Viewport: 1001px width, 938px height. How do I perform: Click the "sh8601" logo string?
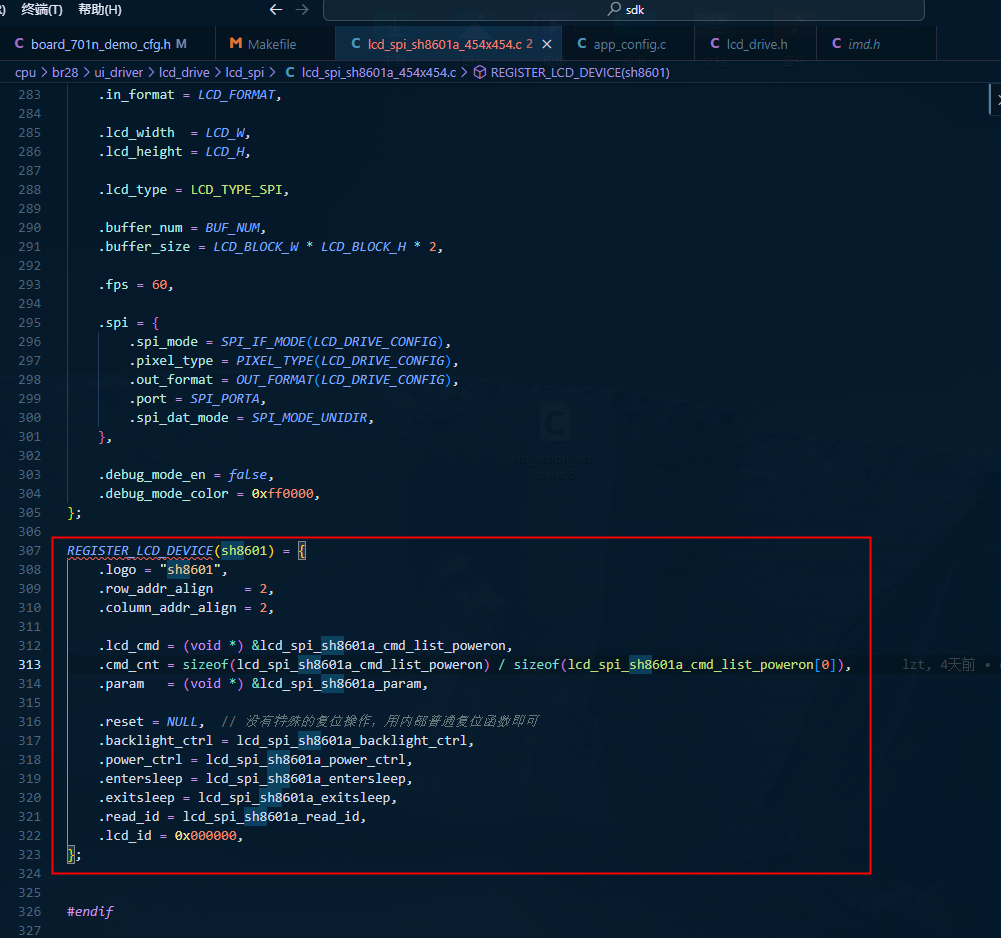[190, 570]
